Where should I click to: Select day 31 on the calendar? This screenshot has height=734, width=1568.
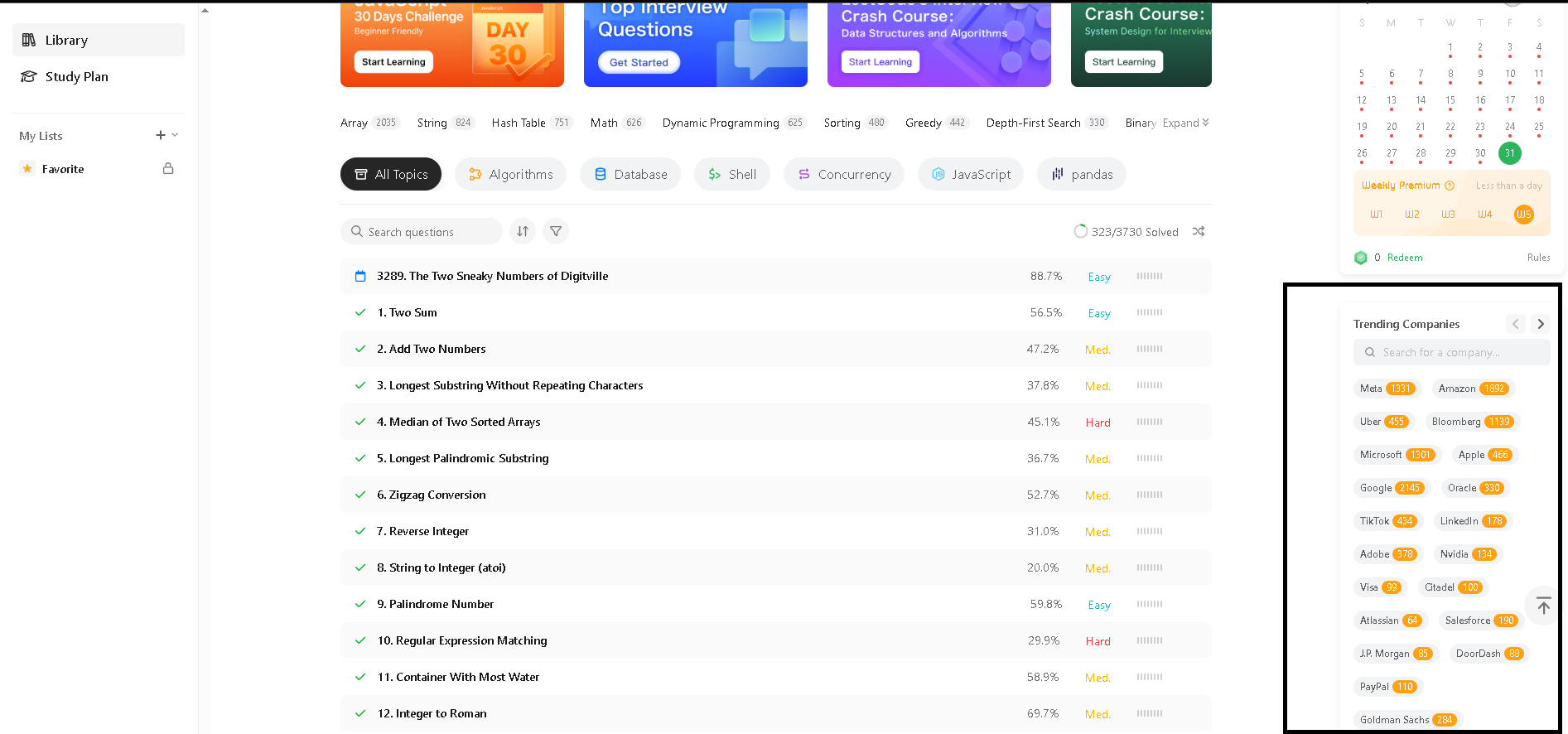pyautogui.click(x=1510, y=153)
